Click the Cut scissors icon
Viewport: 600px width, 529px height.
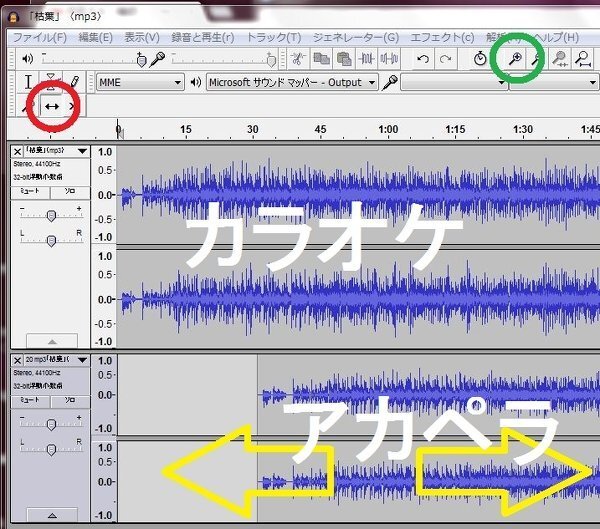click(298, 59)
